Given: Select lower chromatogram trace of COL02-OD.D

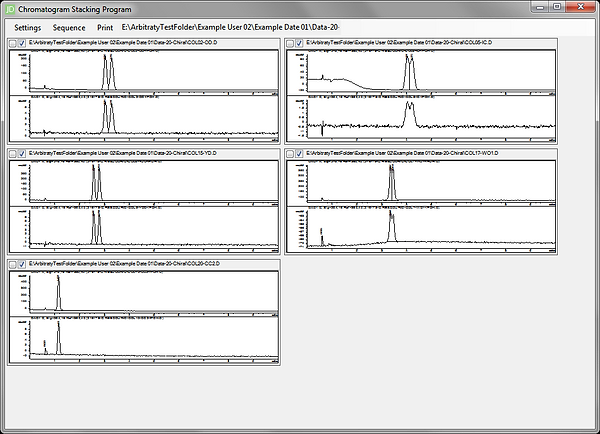Looking at the screenshot, I should point(144,118).
